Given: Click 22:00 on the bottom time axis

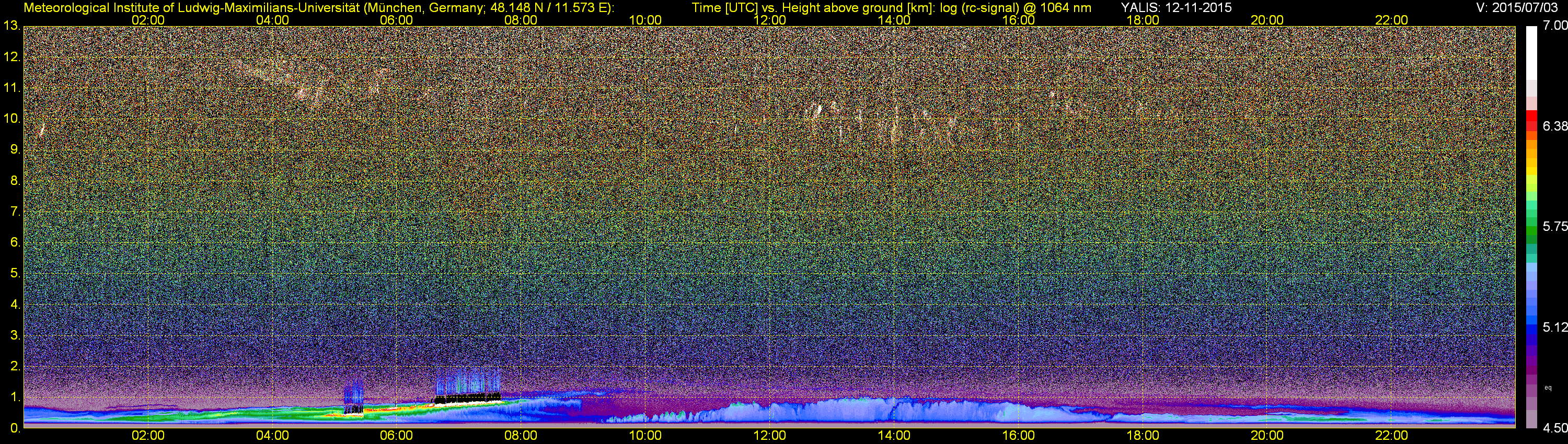Looking at the screenshot, I should [x=1391, y=436].
